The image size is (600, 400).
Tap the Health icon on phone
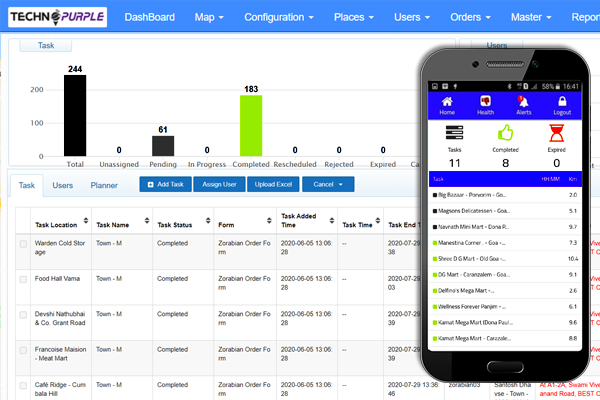pyautogui.click(x=485, y=101)
